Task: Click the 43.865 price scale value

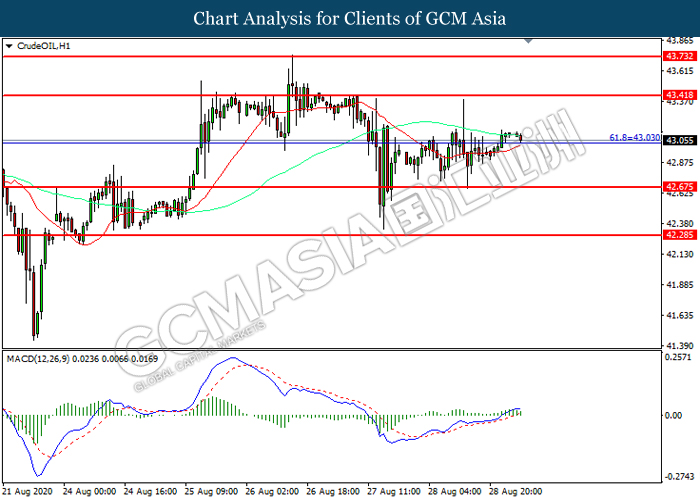Action: pyautogui.click(x=680, y=41)
